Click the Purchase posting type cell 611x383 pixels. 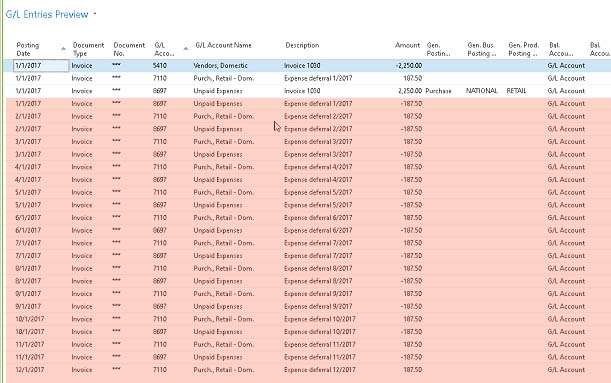(438, 91)
